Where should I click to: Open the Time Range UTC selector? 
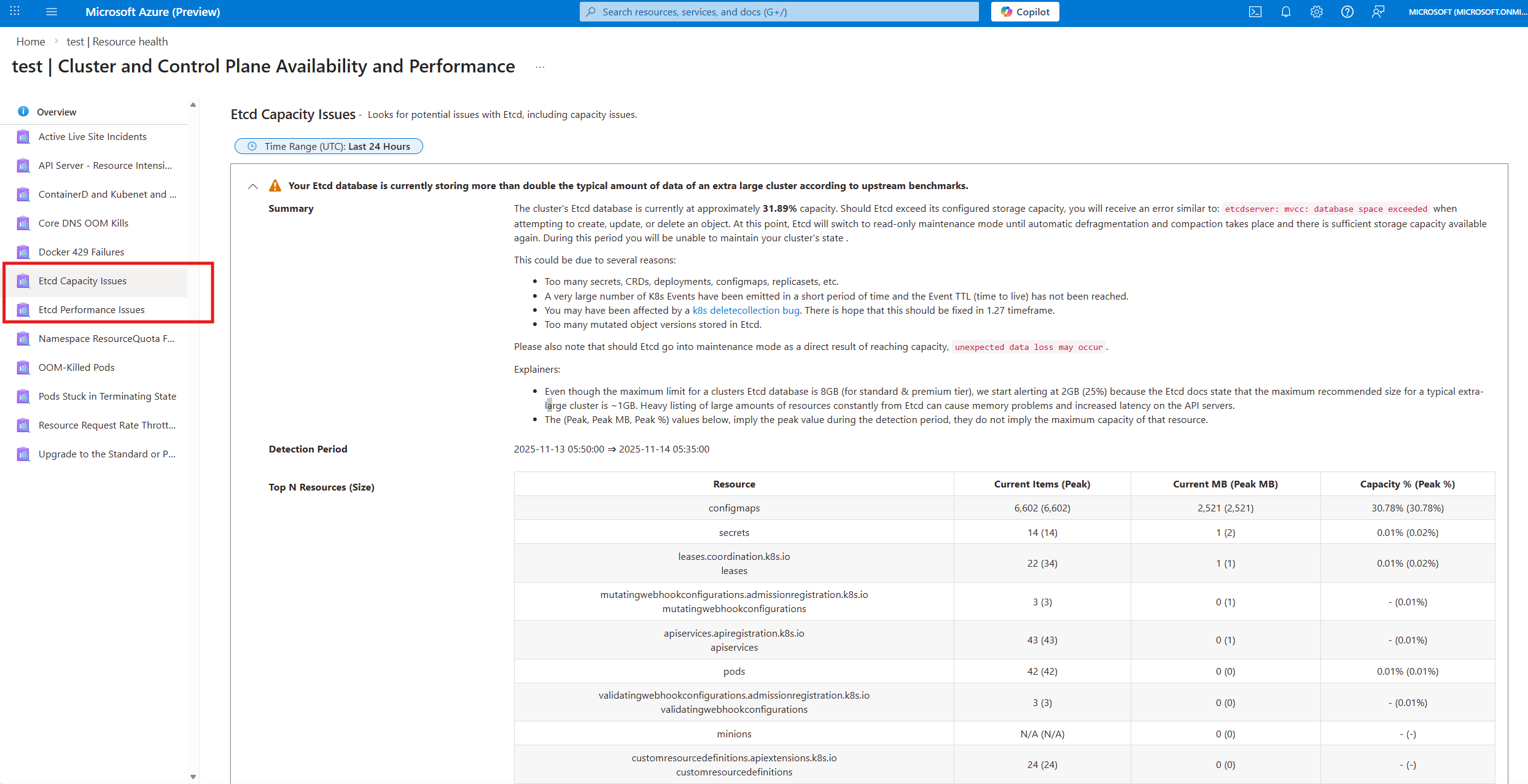(329, 146)
